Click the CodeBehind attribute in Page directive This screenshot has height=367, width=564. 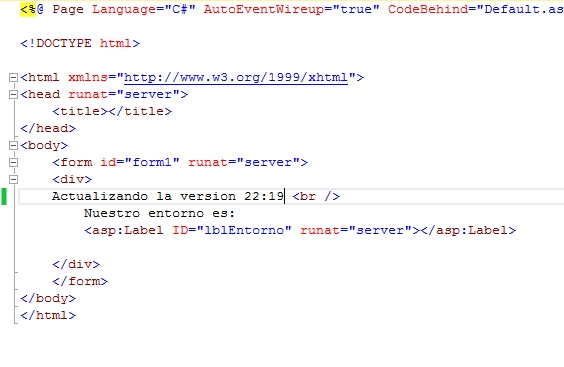coord(428,9)
